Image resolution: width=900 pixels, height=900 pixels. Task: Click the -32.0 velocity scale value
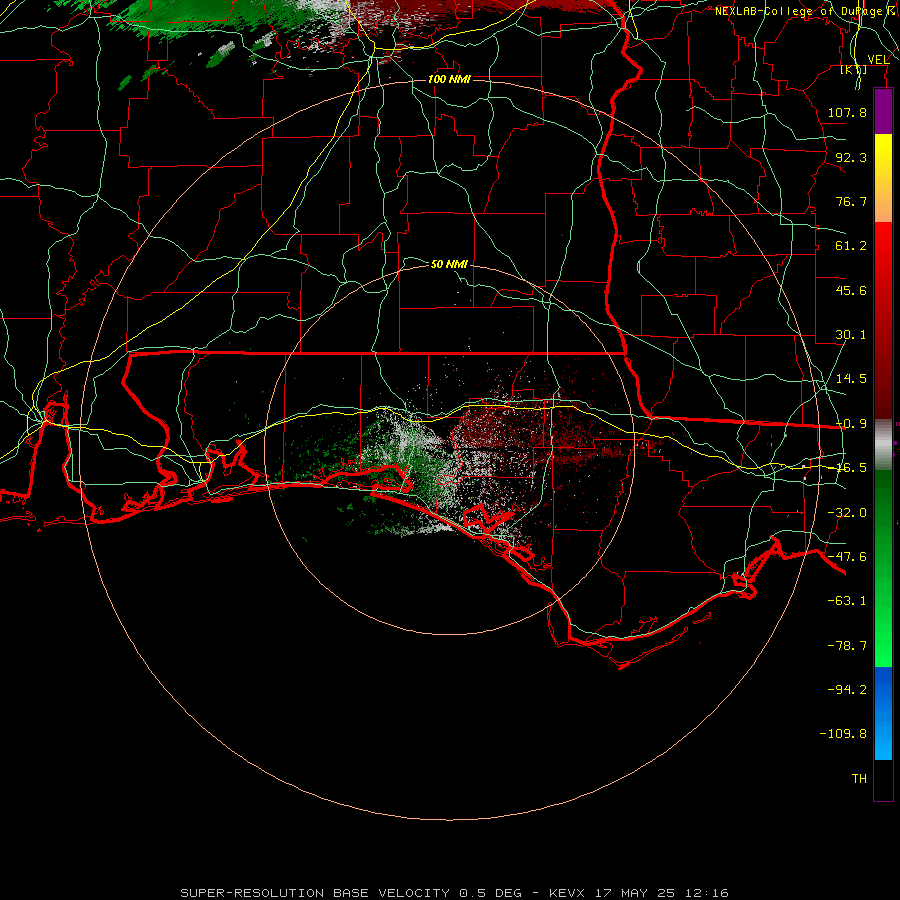click(847, 513)
